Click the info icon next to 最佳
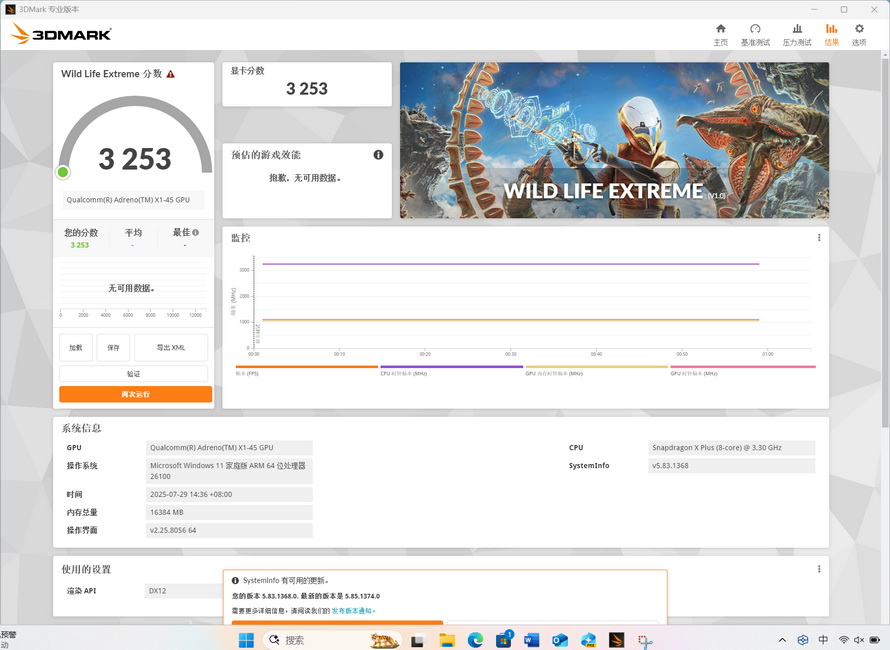Screen dimensions: 890x650 coord(195,232)
